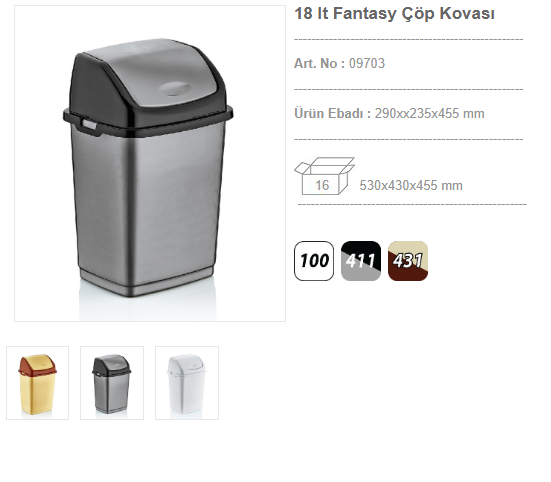The width and height of the screenshot is (551, 482).
Task: Click the Art. No label
Action: pyautogui.click(x=320, y=64)
